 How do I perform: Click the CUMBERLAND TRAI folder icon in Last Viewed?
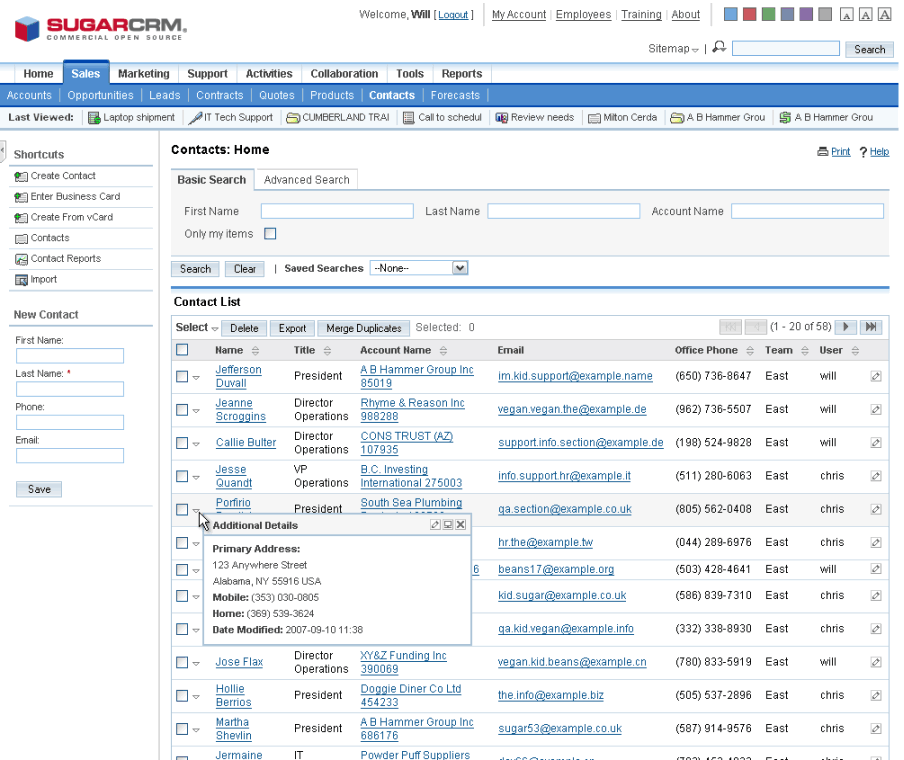[293, 118]
